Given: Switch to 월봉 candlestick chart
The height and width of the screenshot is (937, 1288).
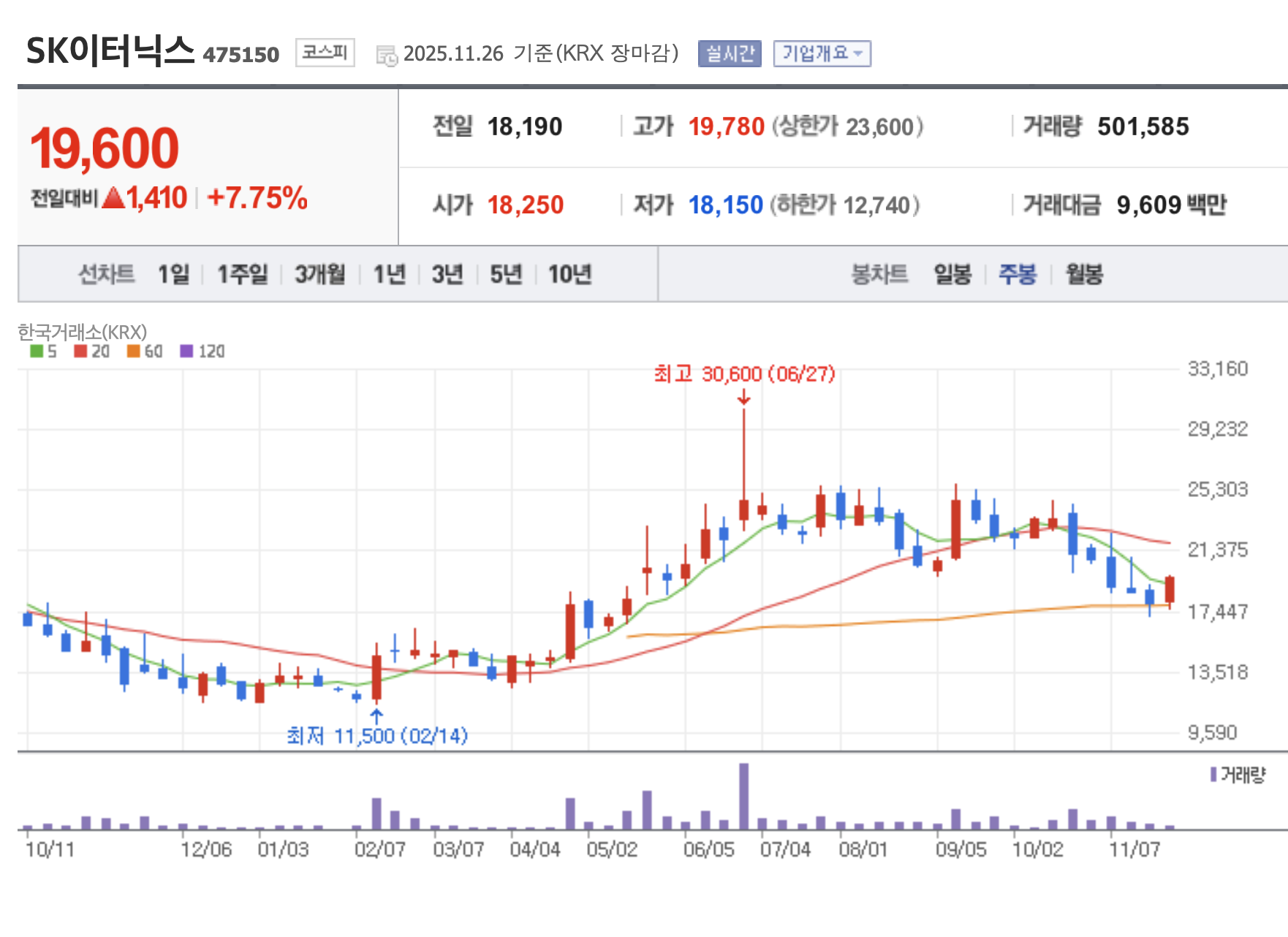Looking at the screenshot, I should 1084,274.
